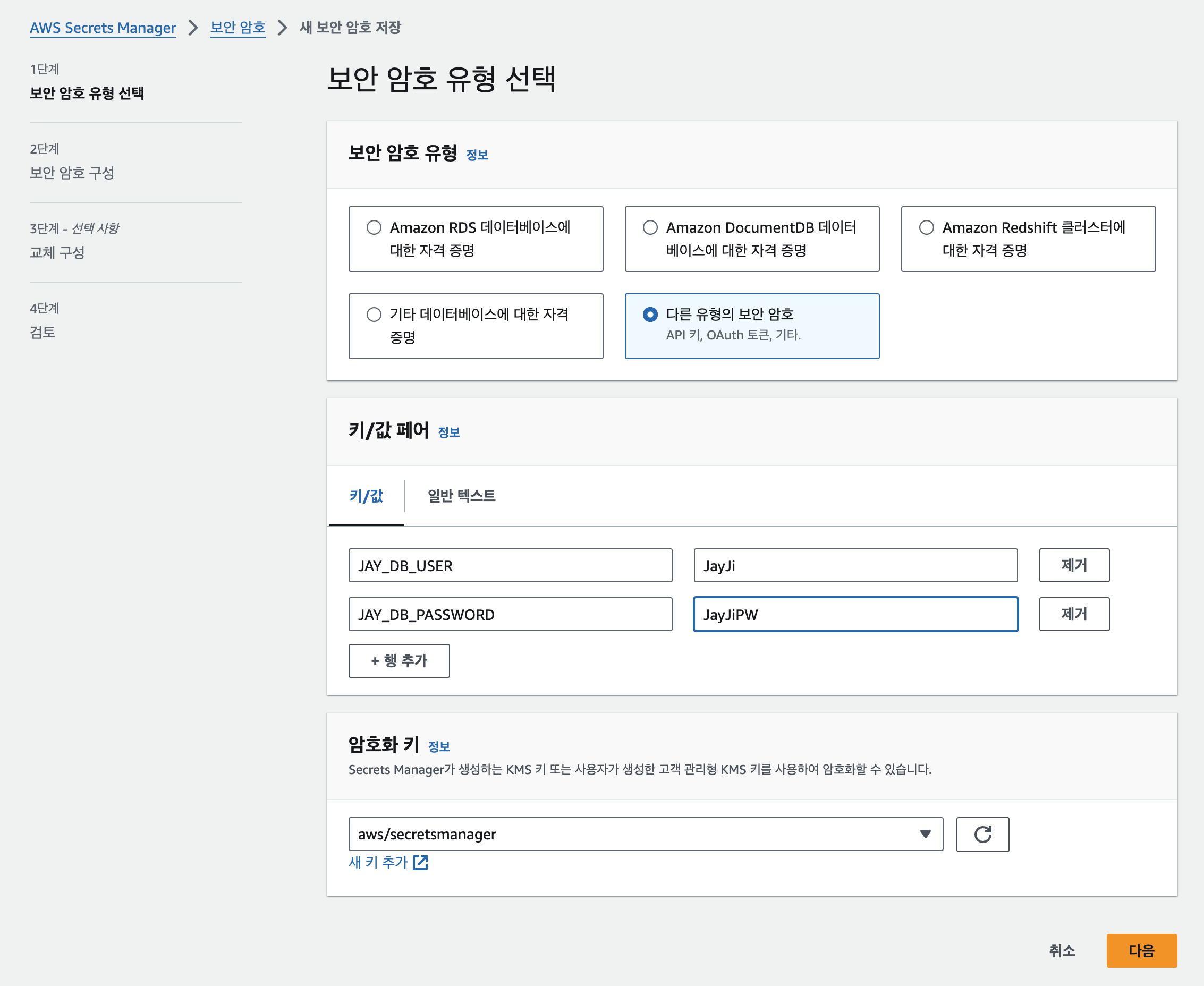This screenshot has height=986, width=1204.
Task: Click the external link icon beside 새 키 추가
Action: point(420,862)
